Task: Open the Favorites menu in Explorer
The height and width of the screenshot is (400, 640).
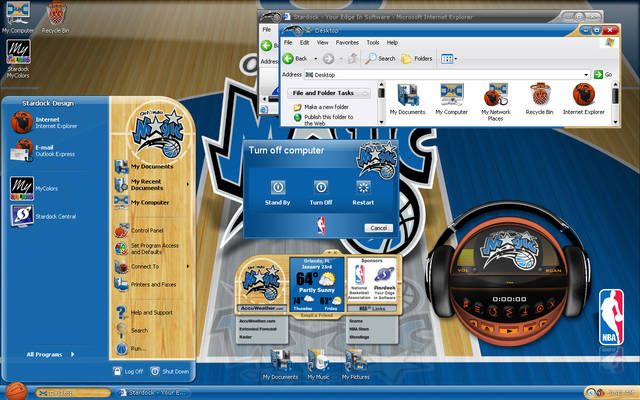Action: [x=347, y=43]
